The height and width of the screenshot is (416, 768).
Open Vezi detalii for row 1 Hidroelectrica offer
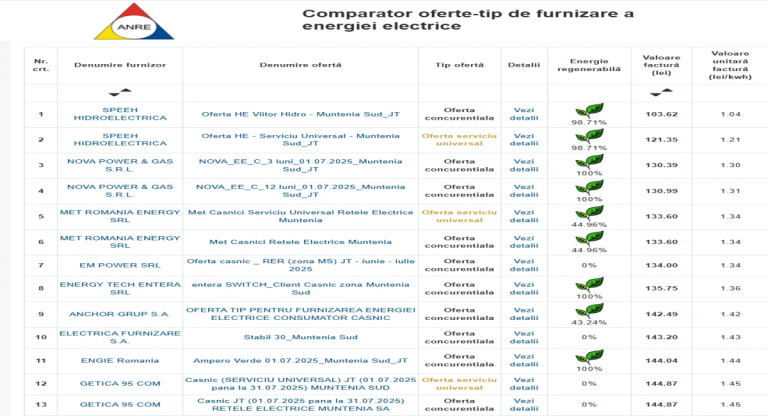click(x=524, y=114)
